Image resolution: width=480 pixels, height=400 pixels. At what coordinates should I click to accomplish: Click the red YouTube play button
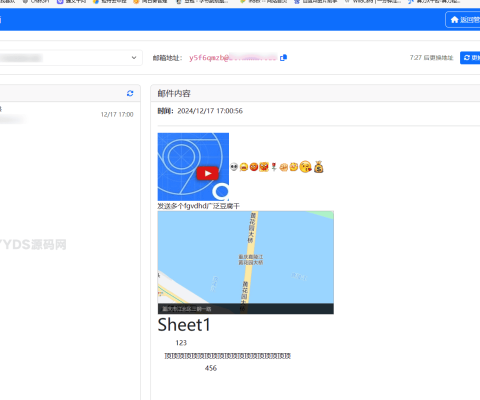[207, 173]
